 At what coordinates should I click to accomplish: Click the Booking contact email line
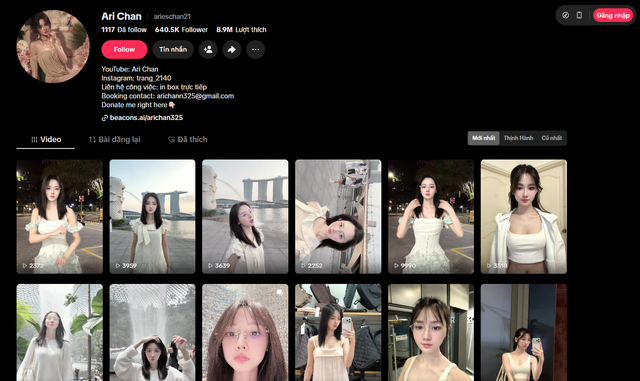168,96
